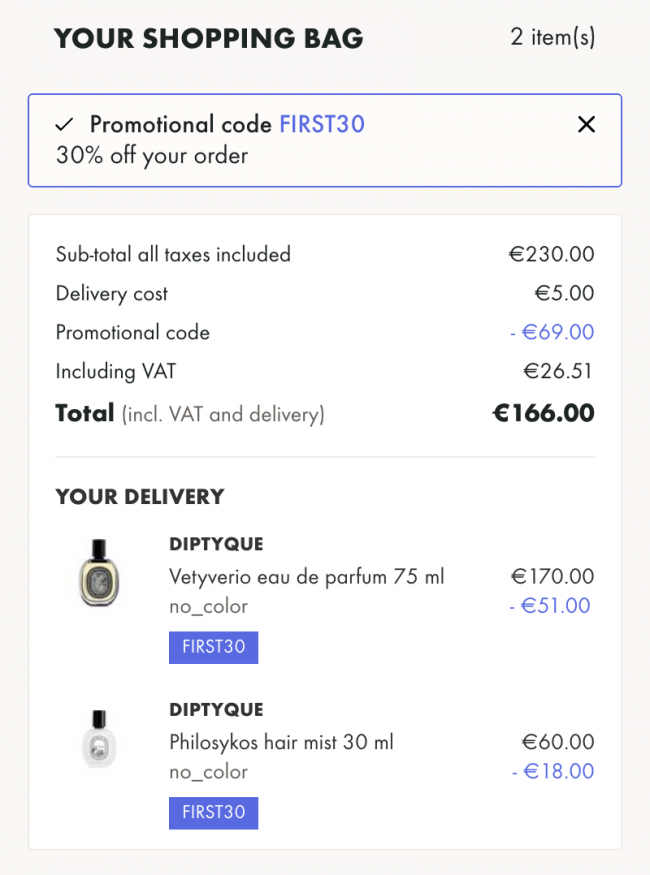This screenshot has width=650, height=875.
Task: Select the Total €166.00 amount
Action: [x=543, y=414]
